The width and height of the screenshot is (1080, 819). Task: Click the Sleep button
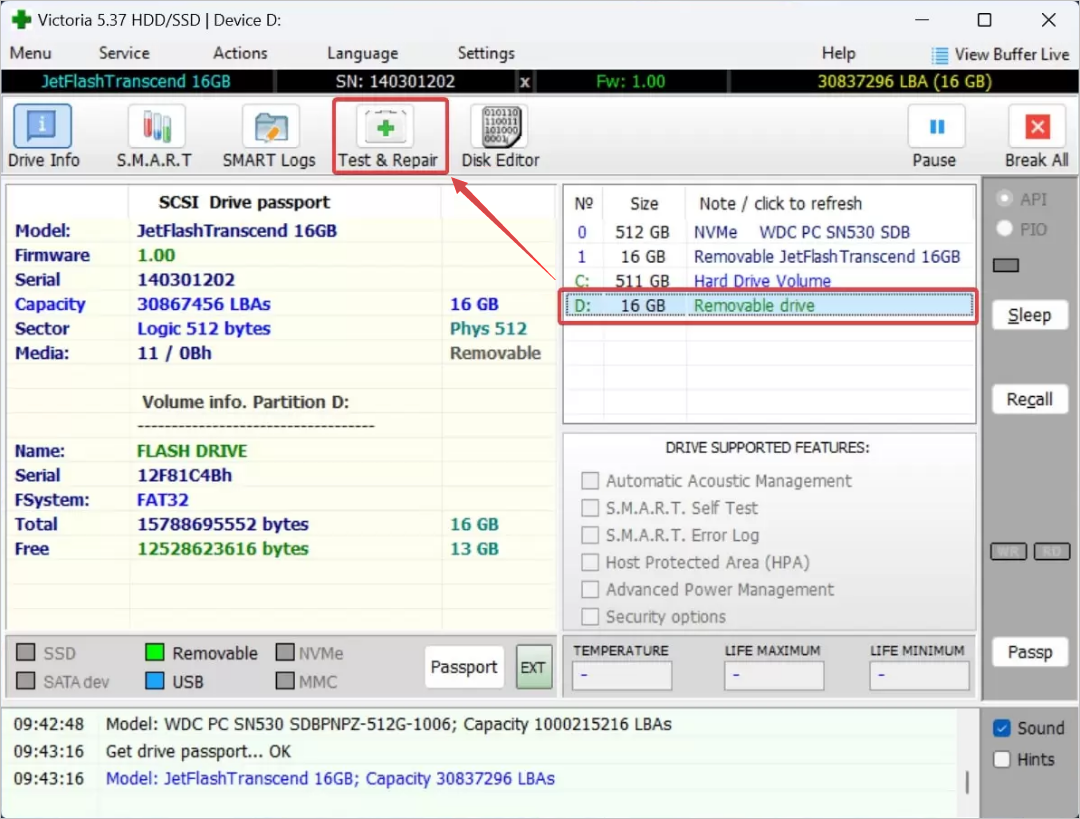pyautogui.click(x=1030, y=315)
